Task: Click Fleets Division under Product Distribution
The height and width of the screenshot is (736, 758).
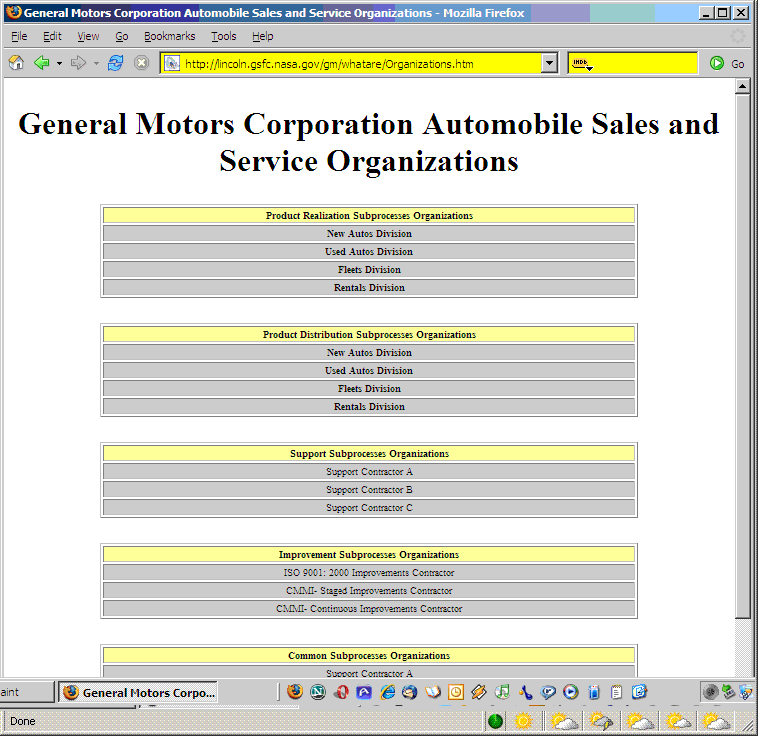Action: [369, 388]
